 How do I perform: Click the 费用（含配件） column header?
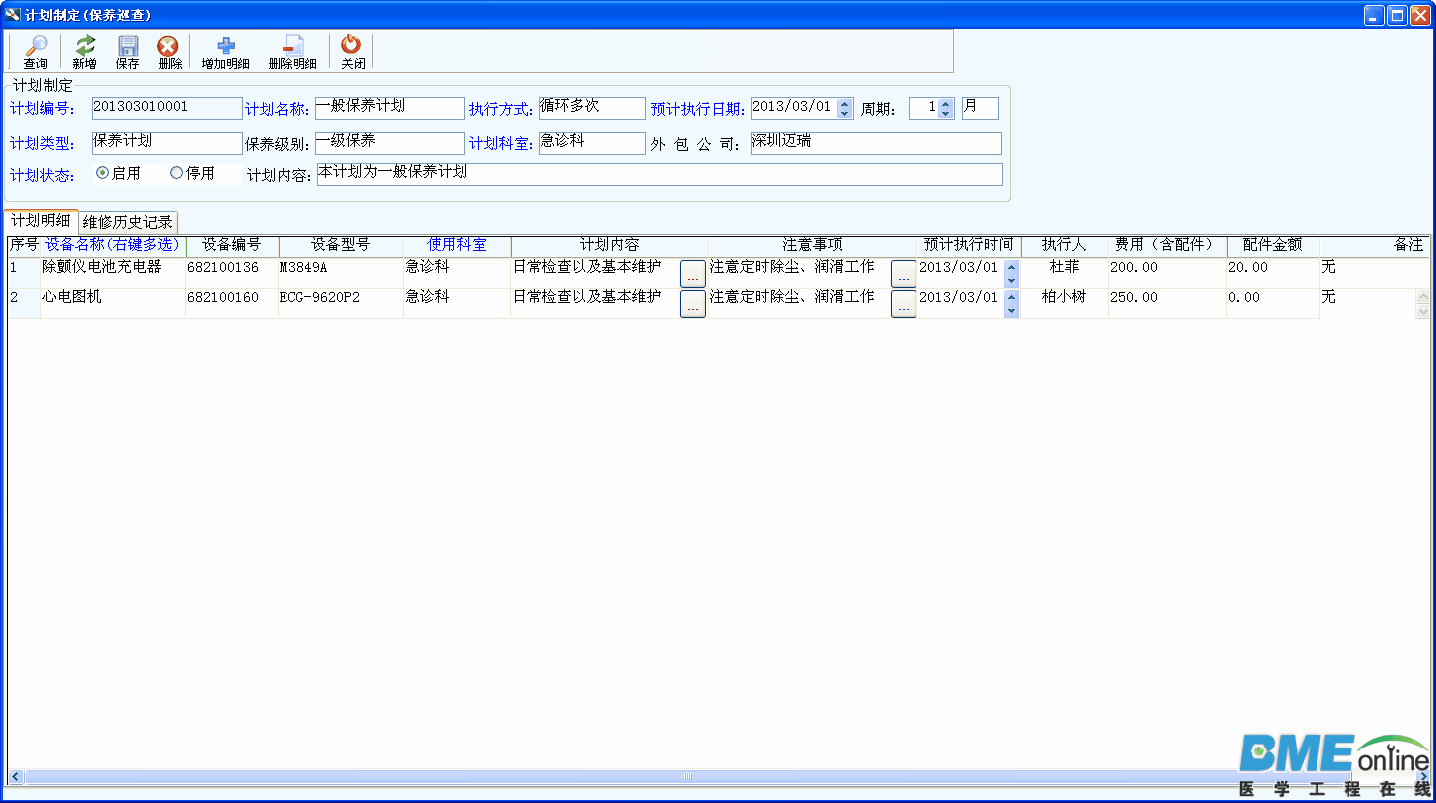(1167, 245)
